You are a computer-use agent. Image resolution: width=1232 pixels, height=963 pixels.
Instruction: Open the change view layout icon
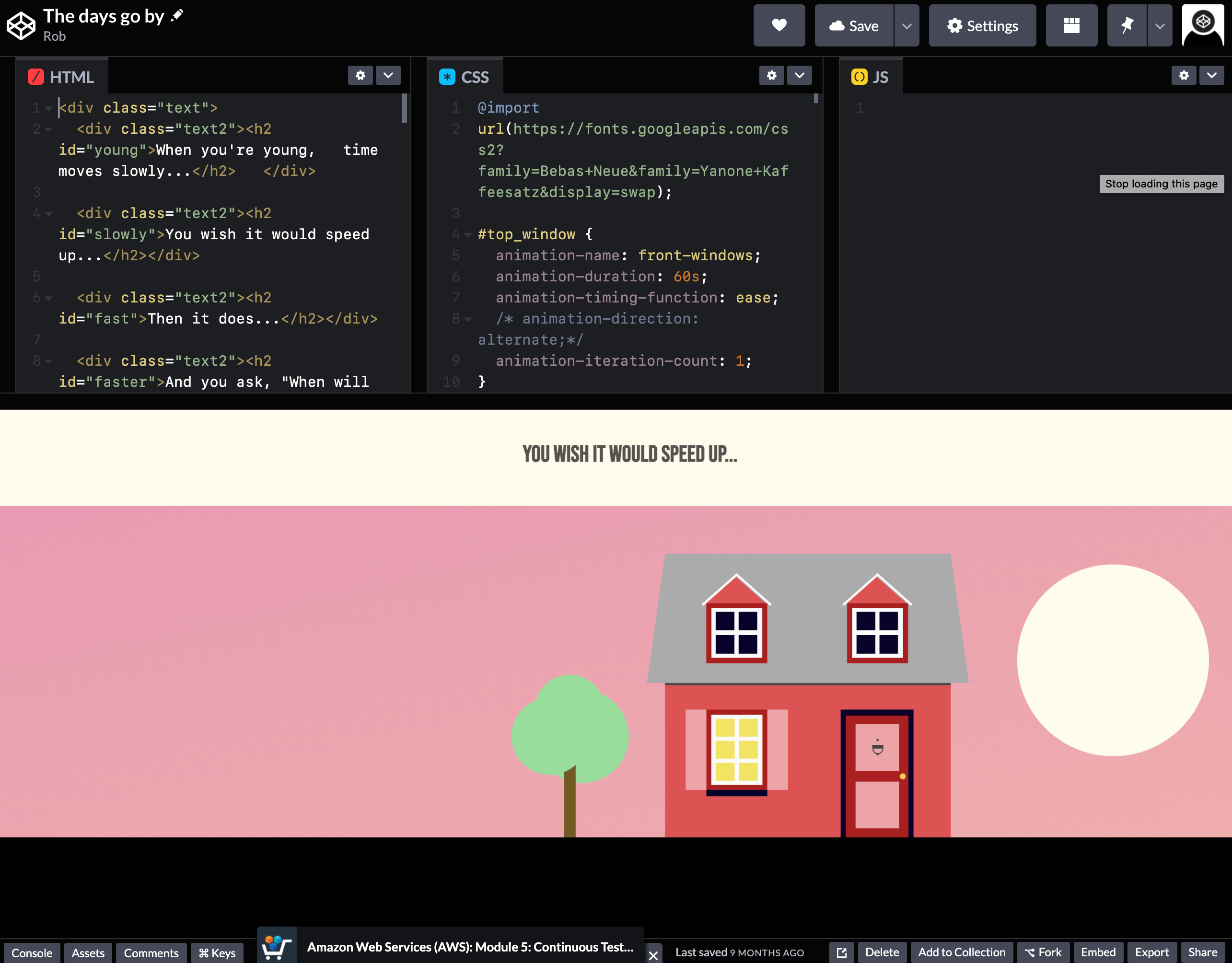point(1070,25)
